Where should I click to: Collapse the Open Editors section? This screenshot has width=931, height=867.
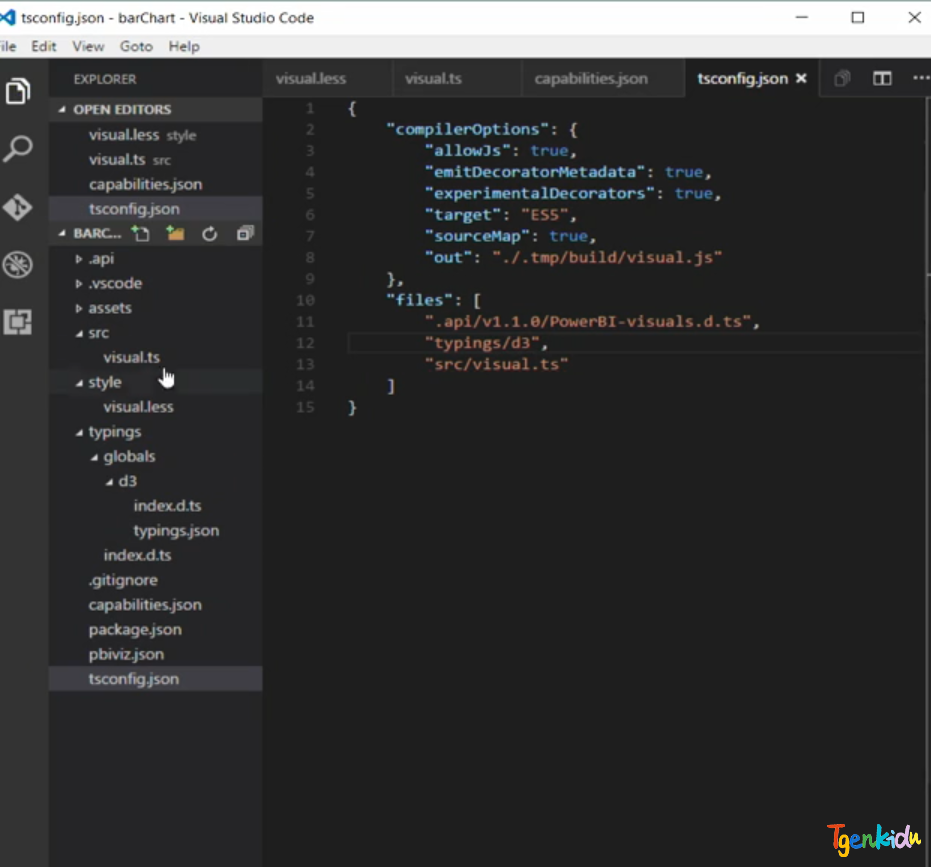(x=62, y=110)
